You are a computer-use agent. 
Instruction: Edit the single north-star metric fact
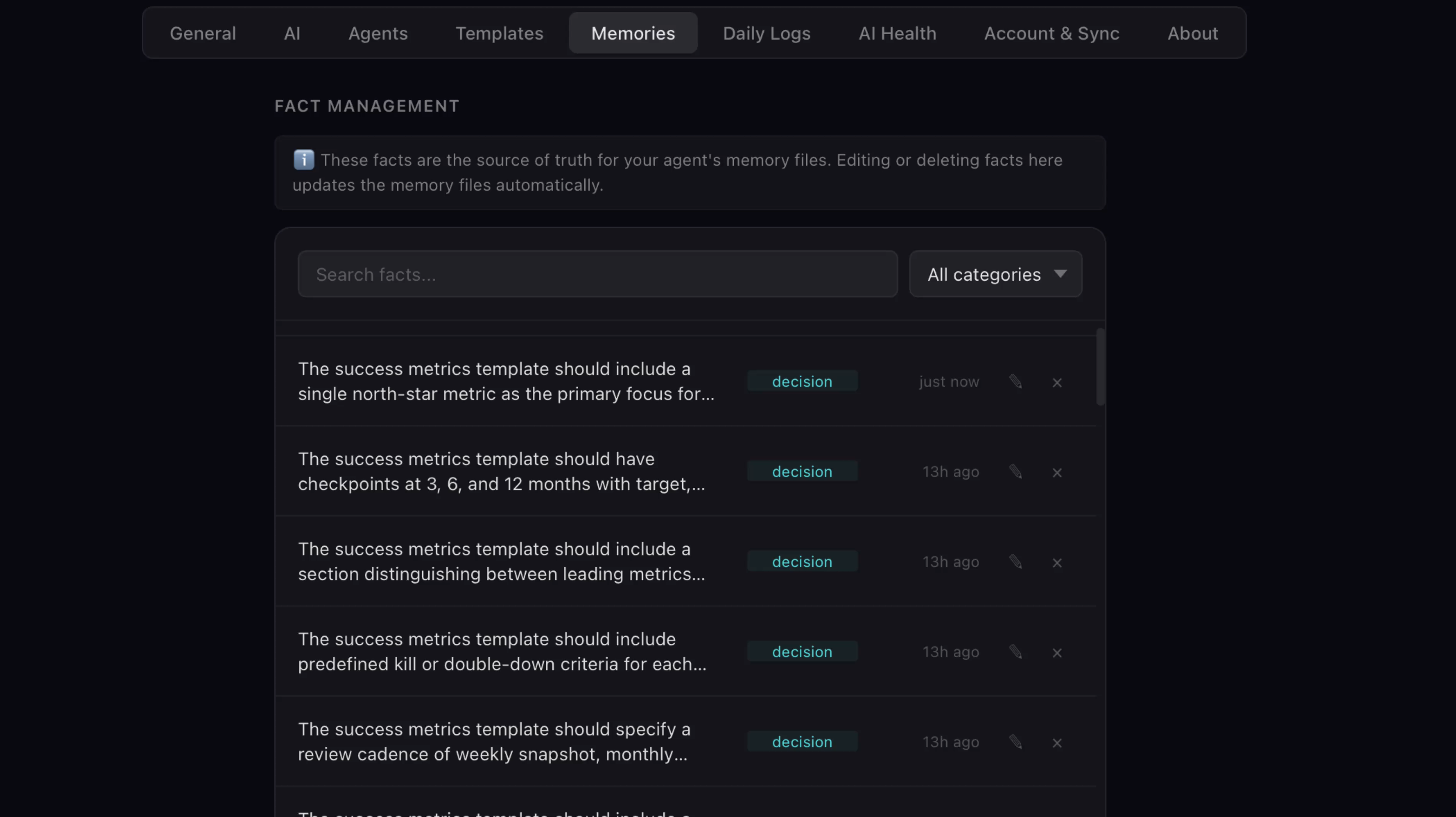[x=1016, y=382]
